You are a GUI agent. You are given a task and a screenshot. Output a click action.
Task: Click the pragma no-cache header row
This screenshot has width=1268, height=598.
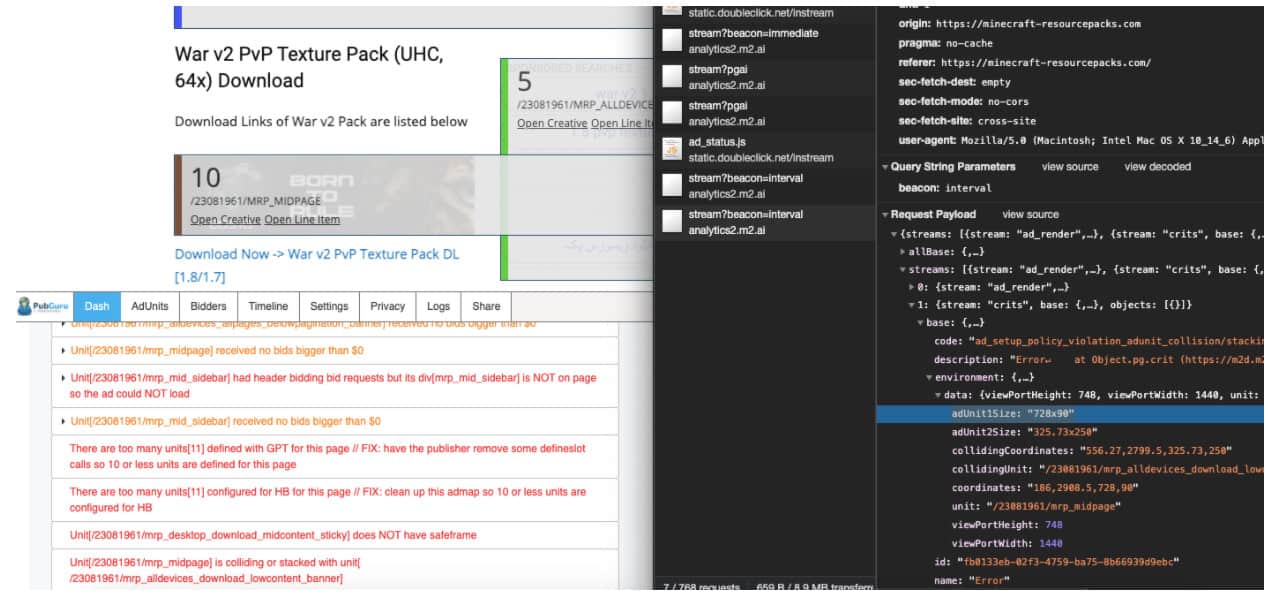point(1071,43)
